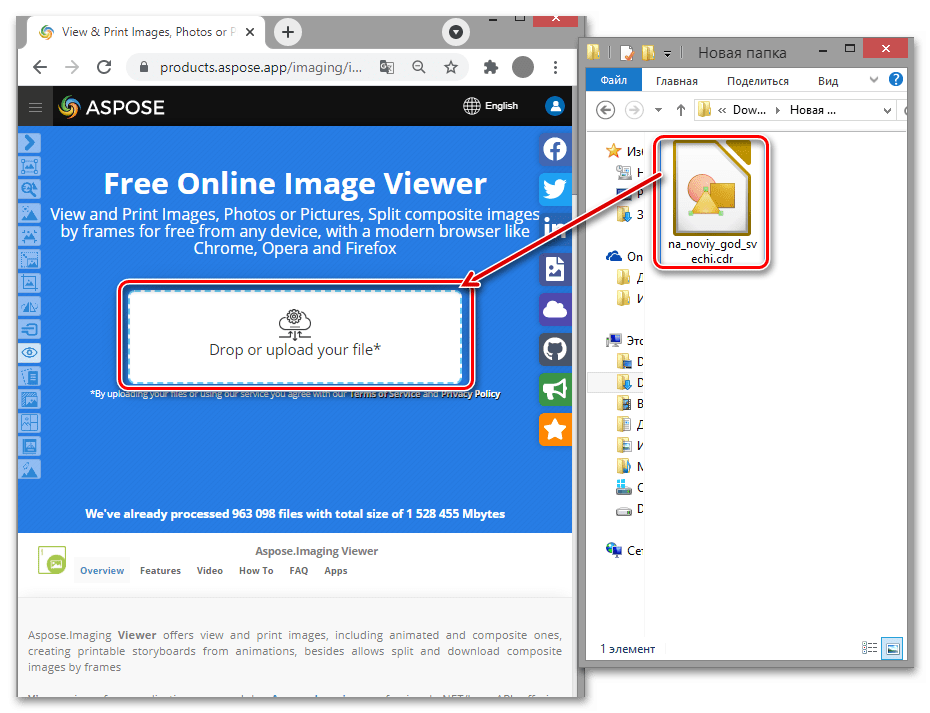This screenshot has height=713, width=930.
Task: Switch to the How To tab
Action: (256, 571)
